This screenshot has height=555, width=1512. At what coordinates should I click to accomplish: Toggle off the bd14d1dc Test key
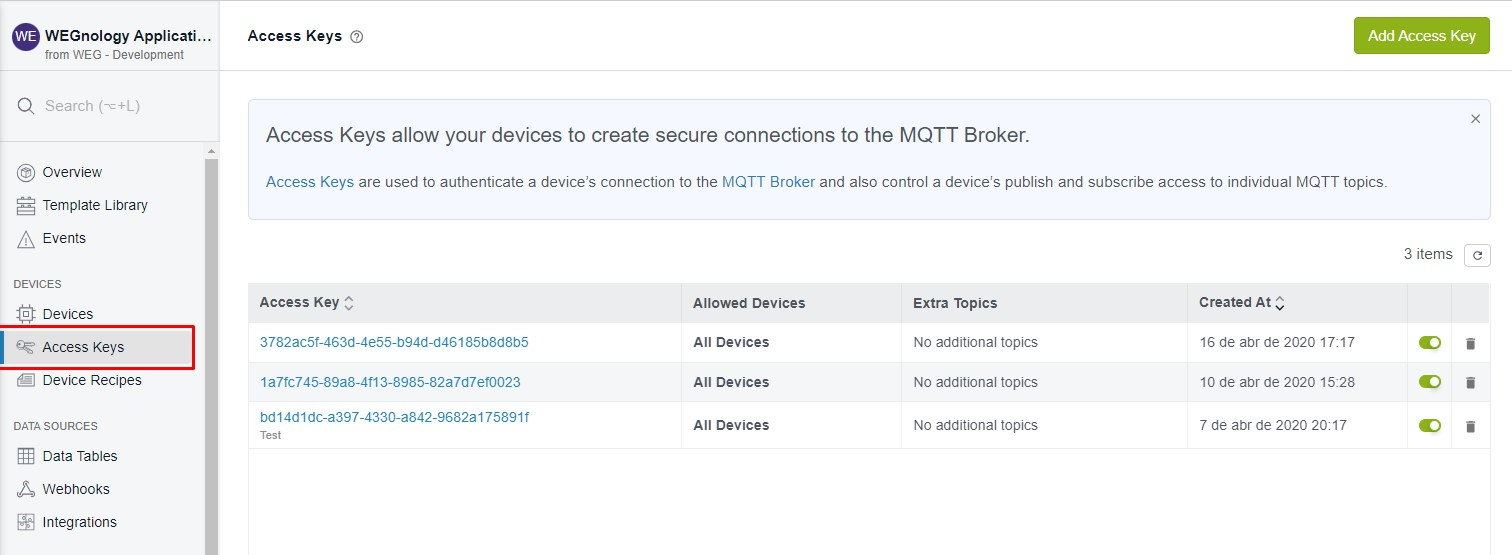[1430, 426]
